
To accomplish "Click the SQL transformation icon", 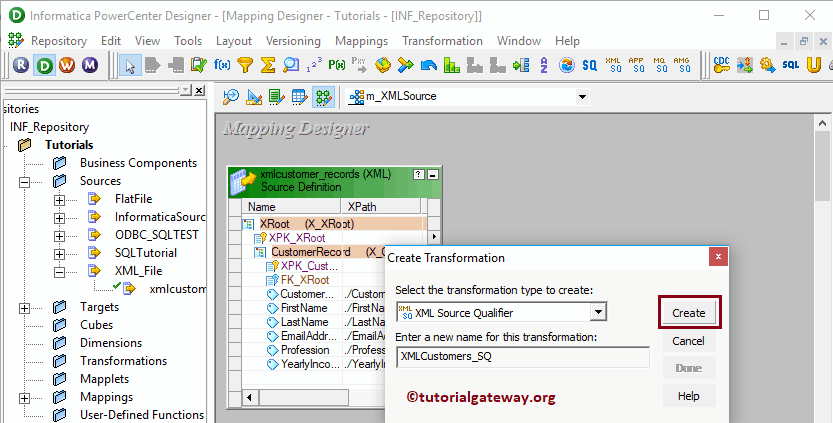I will 790,65.
